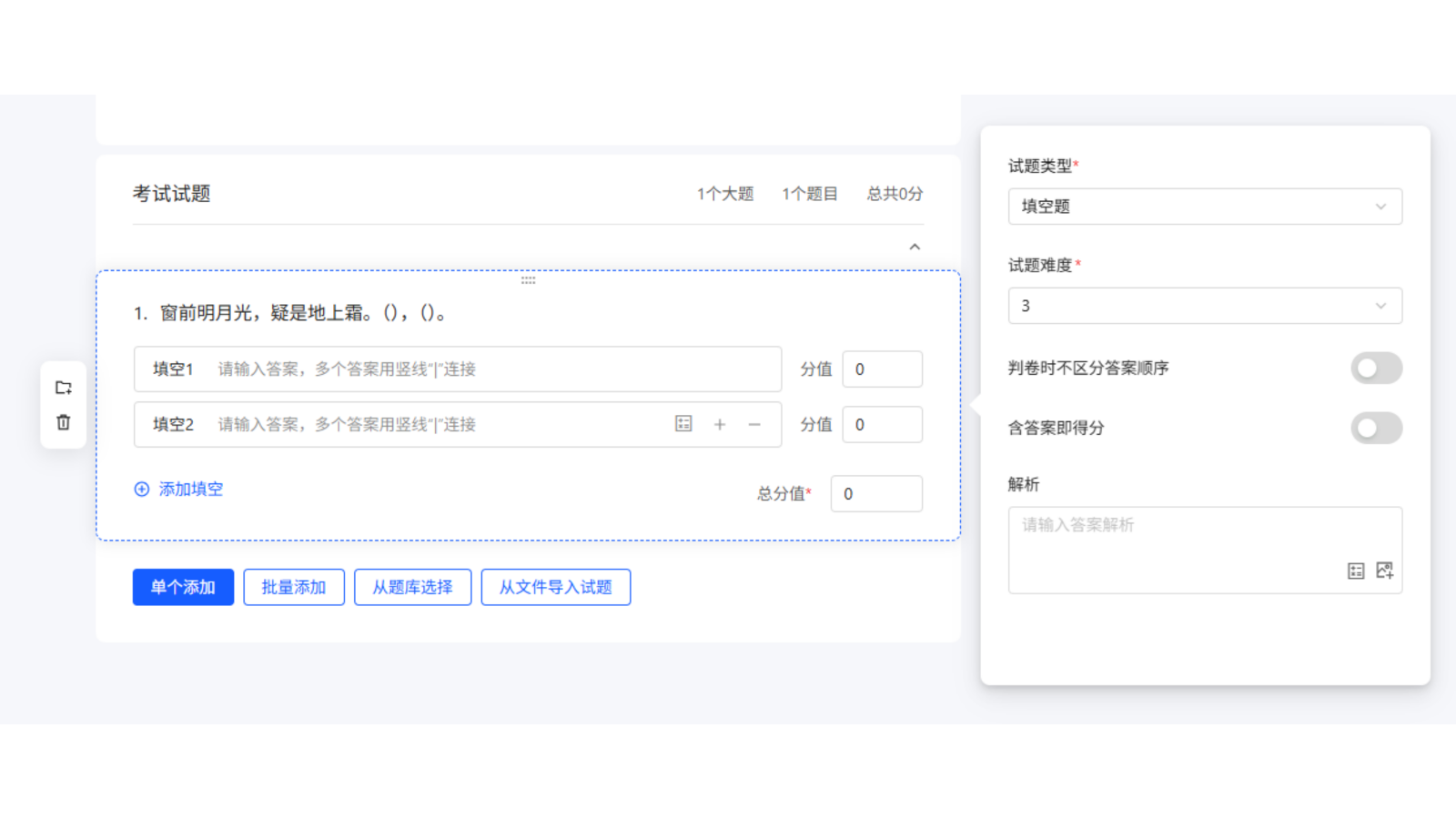The height and width of the screenshot is (819, 1456).
Task: Enable 判卷时不区分答案顺序 switch
Action: [1376, 368]
